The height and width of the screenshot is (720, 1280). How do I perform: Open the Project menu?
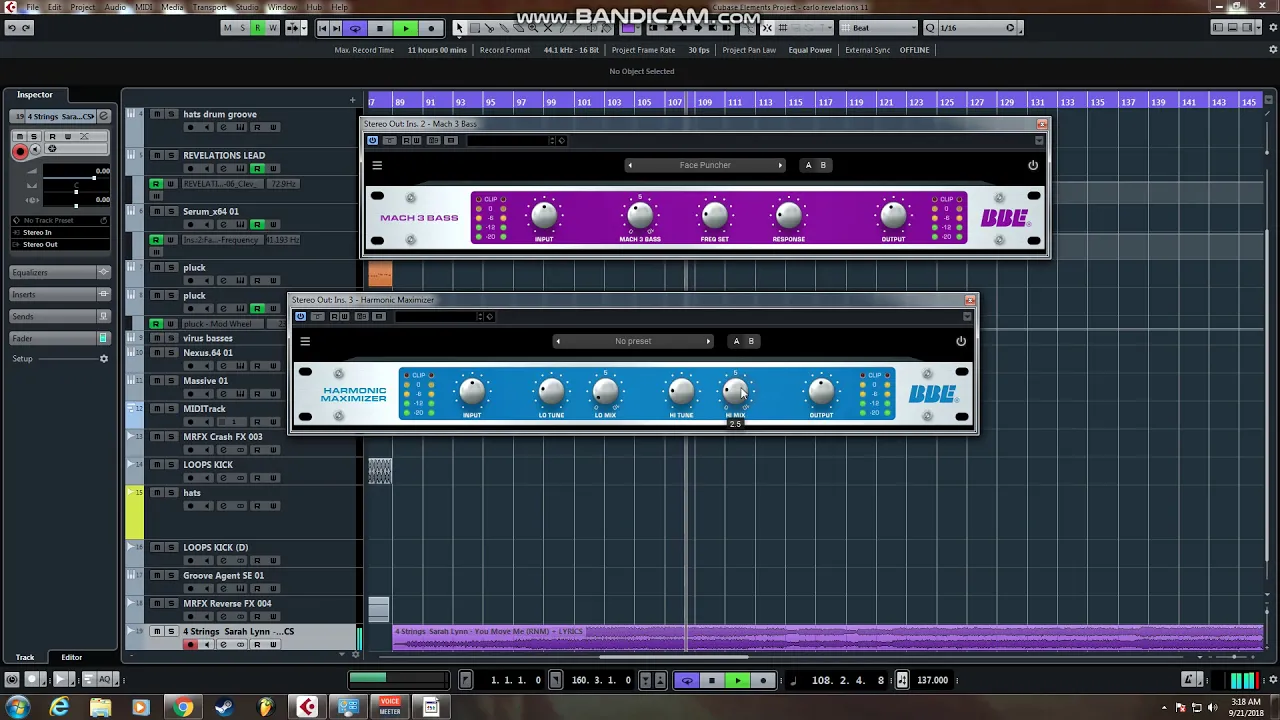coord(83,7)
